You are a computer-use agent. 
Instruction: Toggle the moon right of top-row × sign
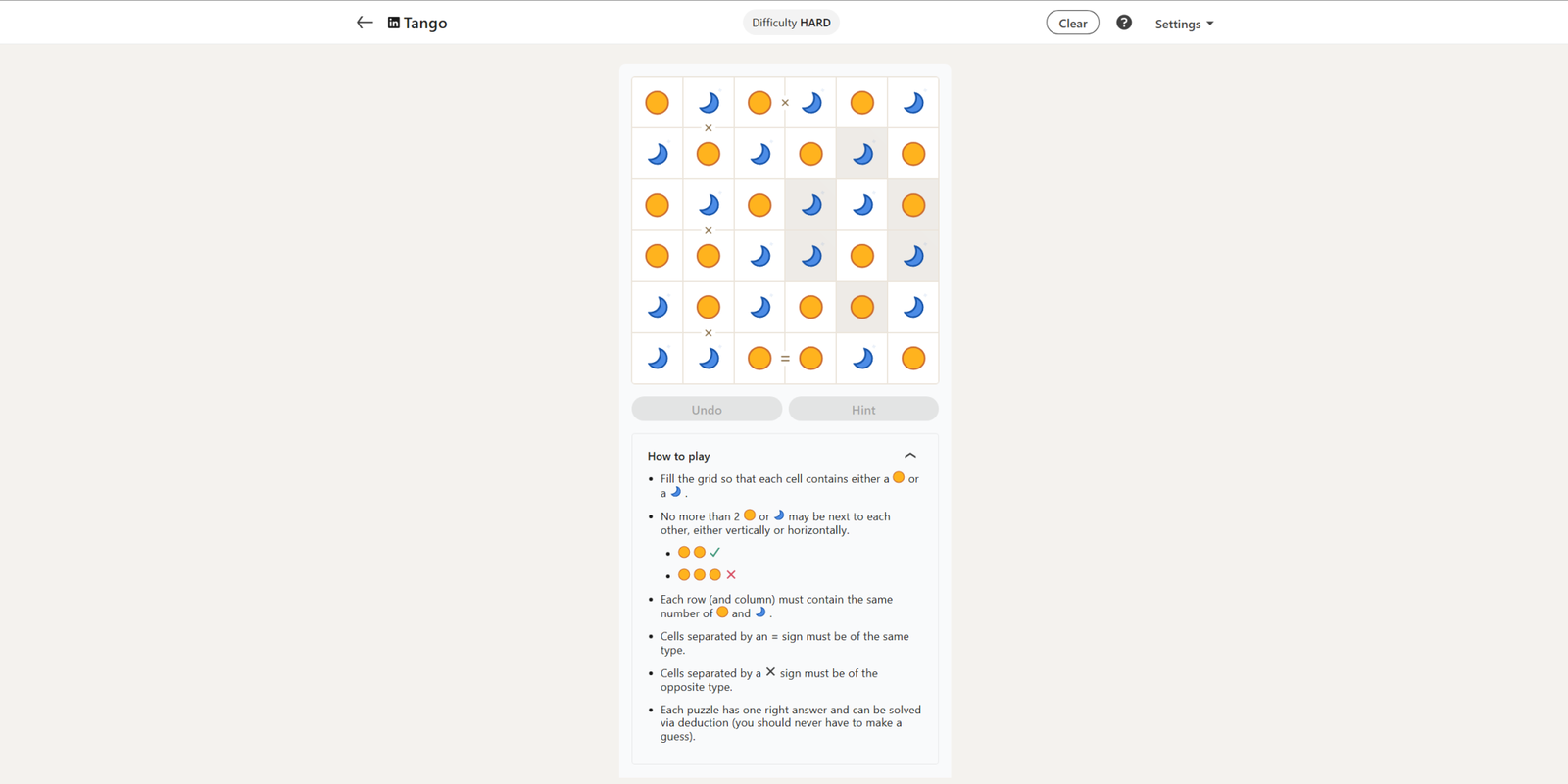810,103
